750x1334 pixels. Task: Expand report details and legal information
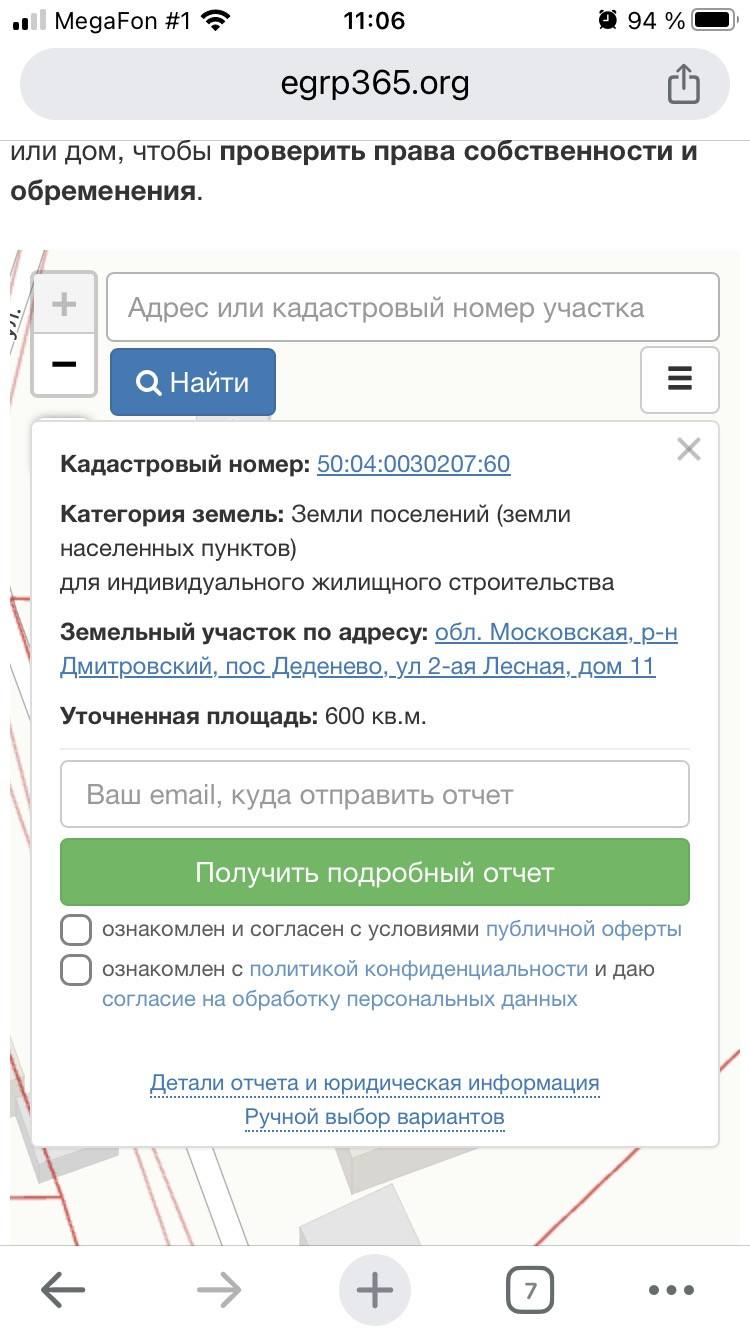click(x=374, y=1083)
